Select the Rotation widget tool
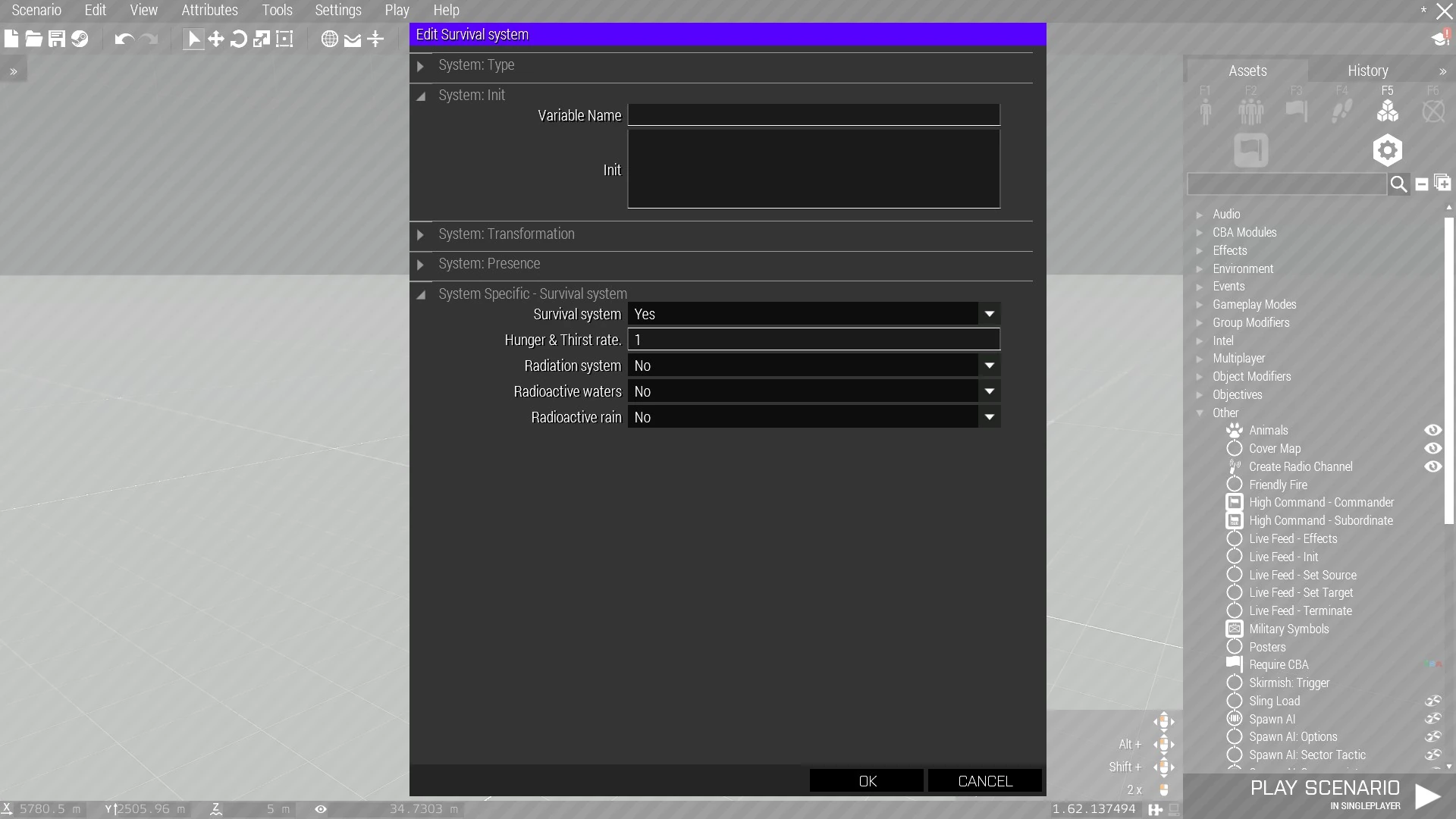 (x=239, y=39)
